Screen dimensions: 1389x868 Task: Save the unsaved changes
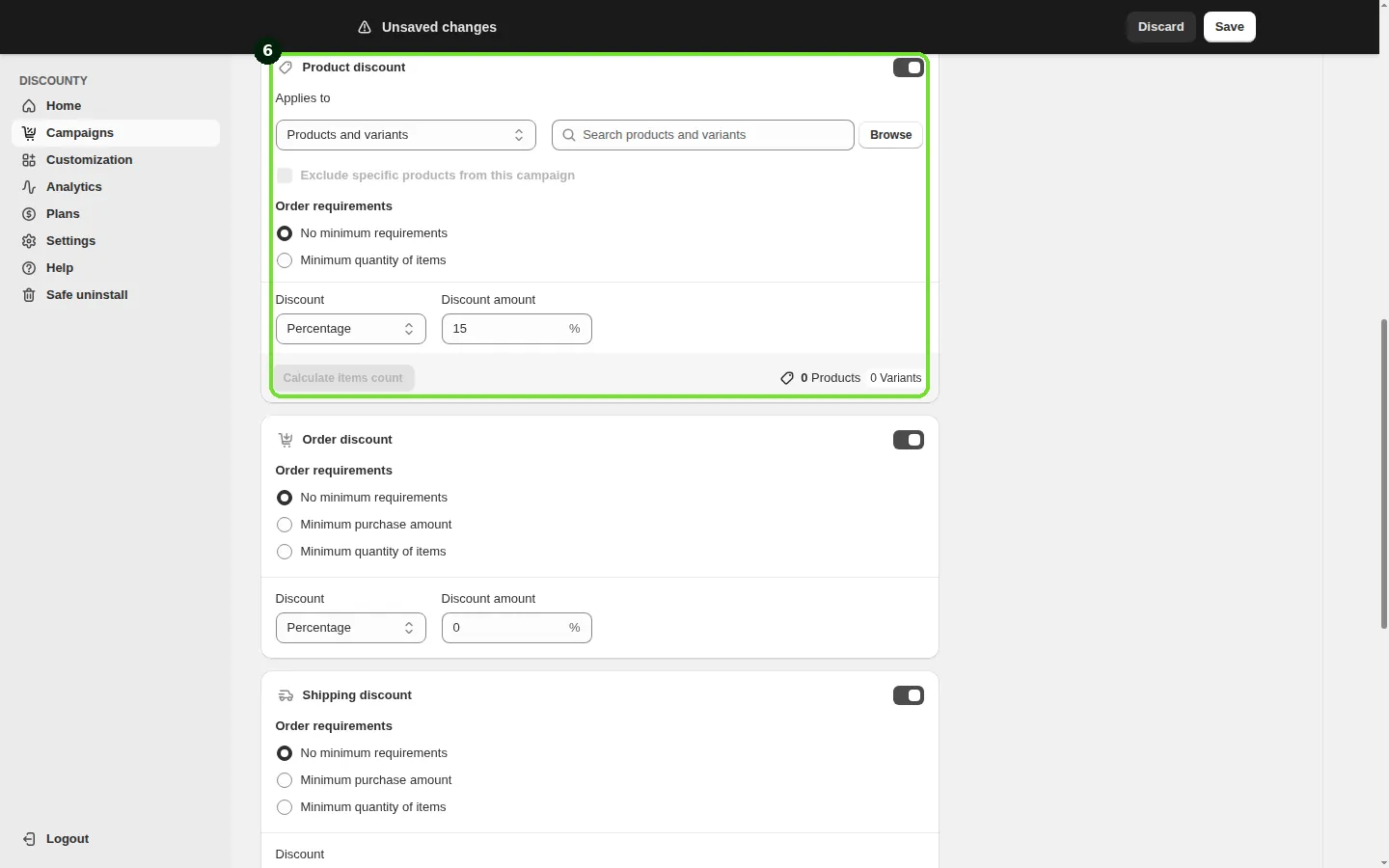click(x=1230, y=27)
